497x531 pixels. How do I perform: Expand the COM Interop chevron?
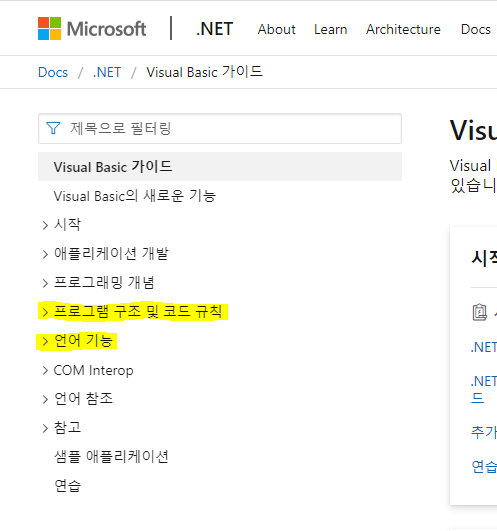(x=45, y=370)
